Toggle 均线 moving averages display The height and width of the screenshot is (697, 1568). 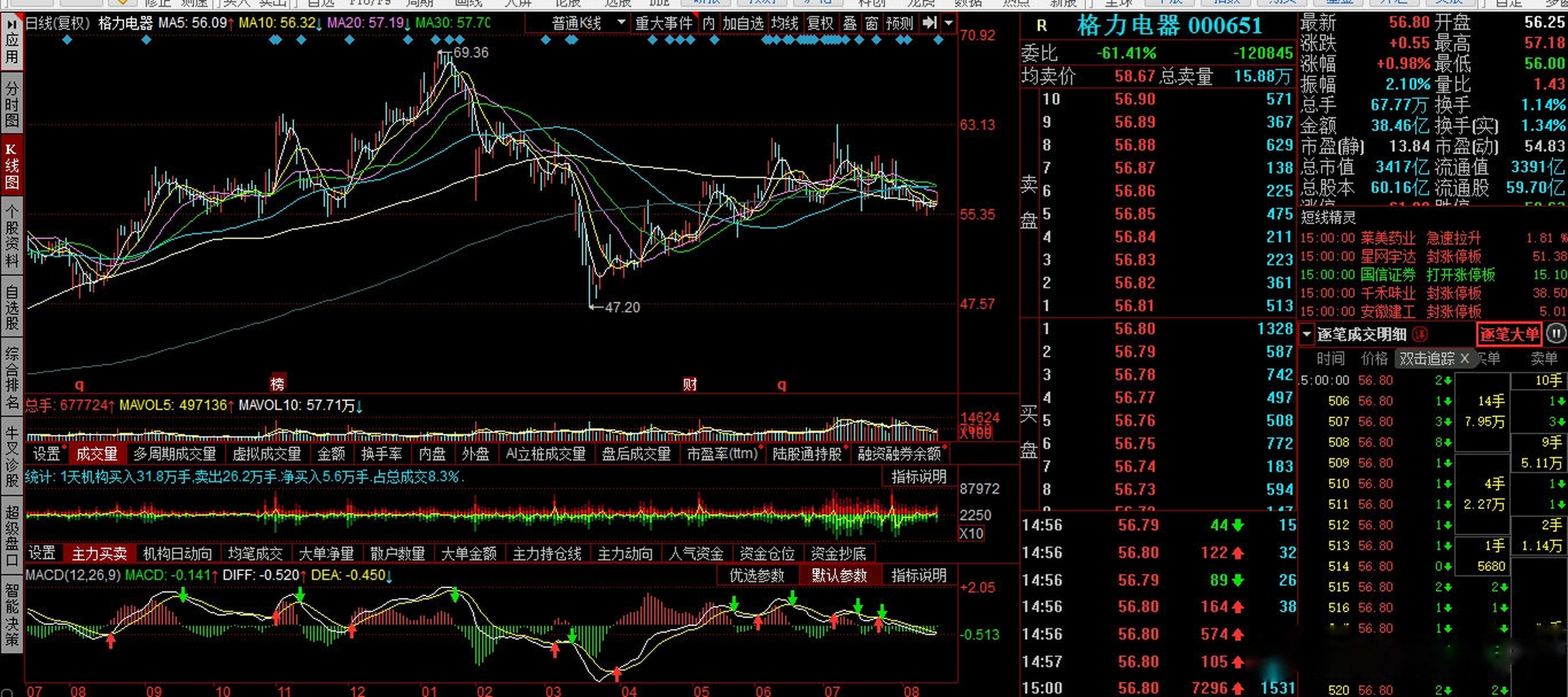click(x=785, y=23)
